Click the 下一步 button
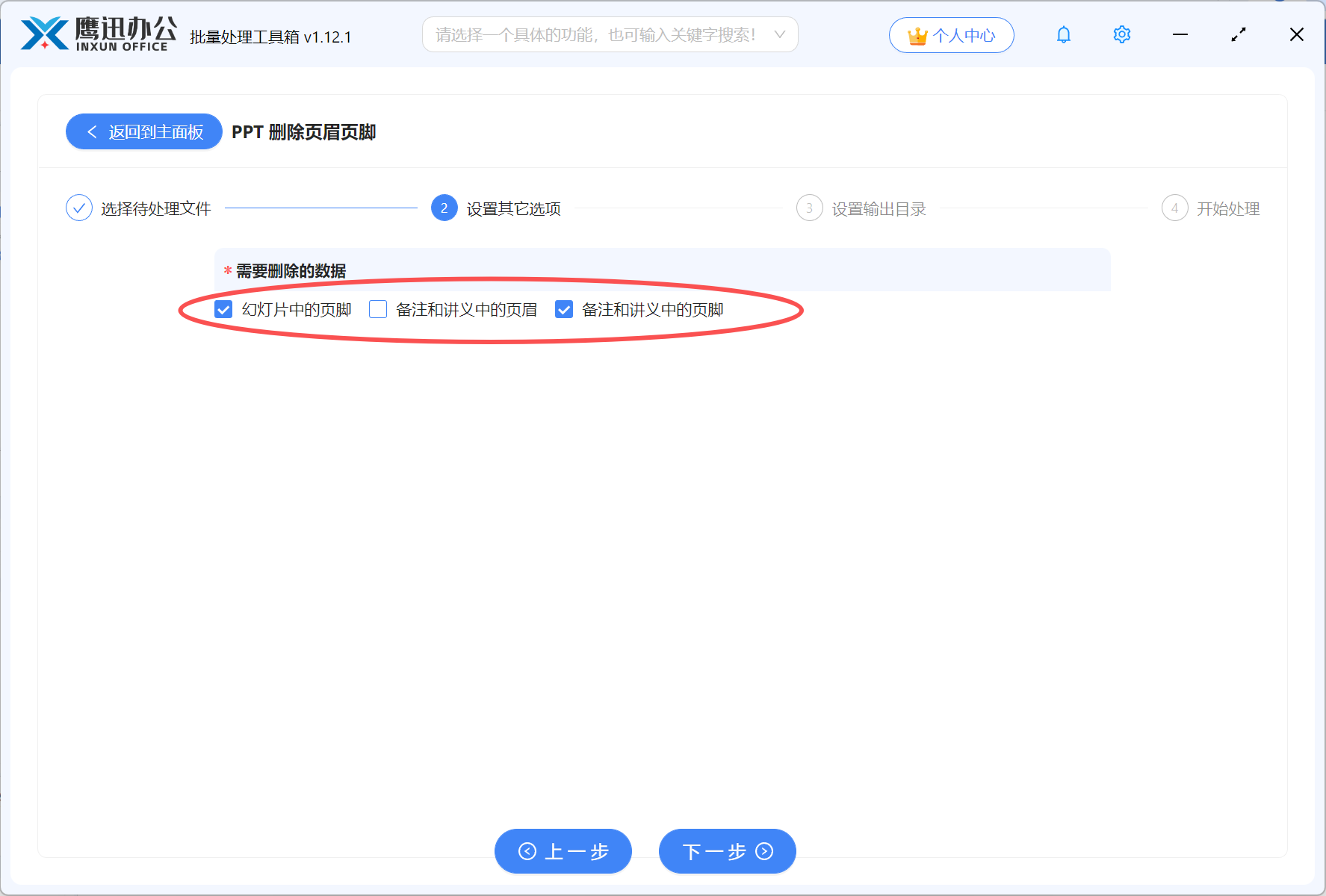 pos(726,851)
